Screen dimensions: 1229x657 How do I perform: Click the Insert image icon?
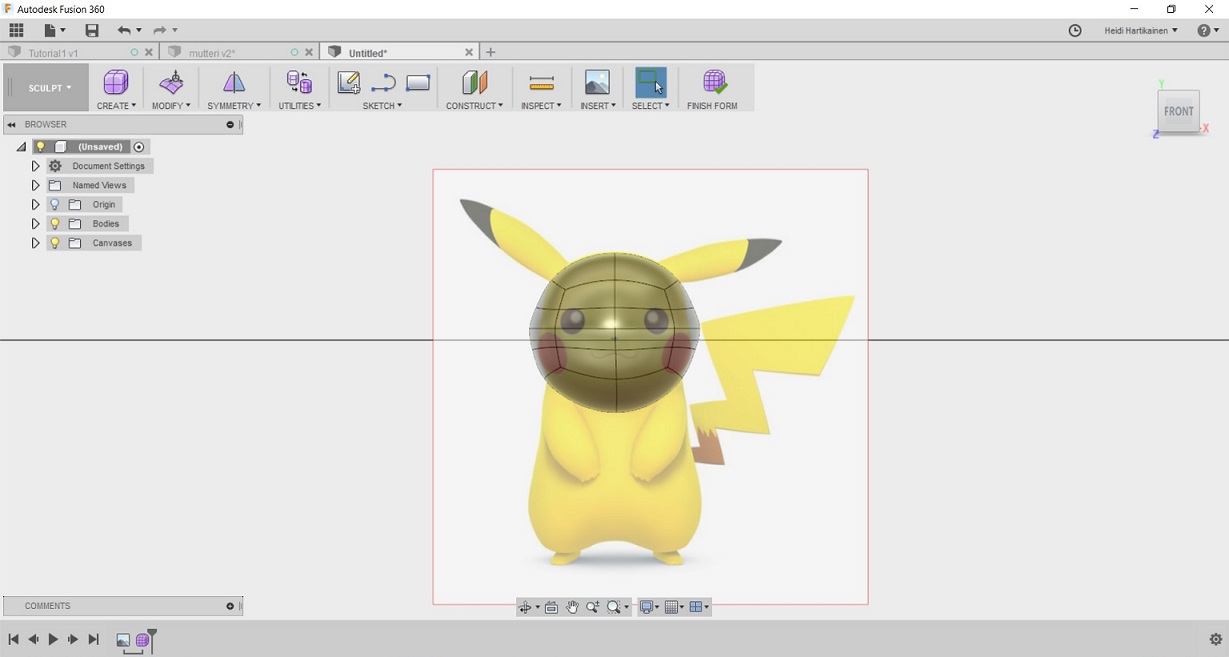click(x=597, y=83)
